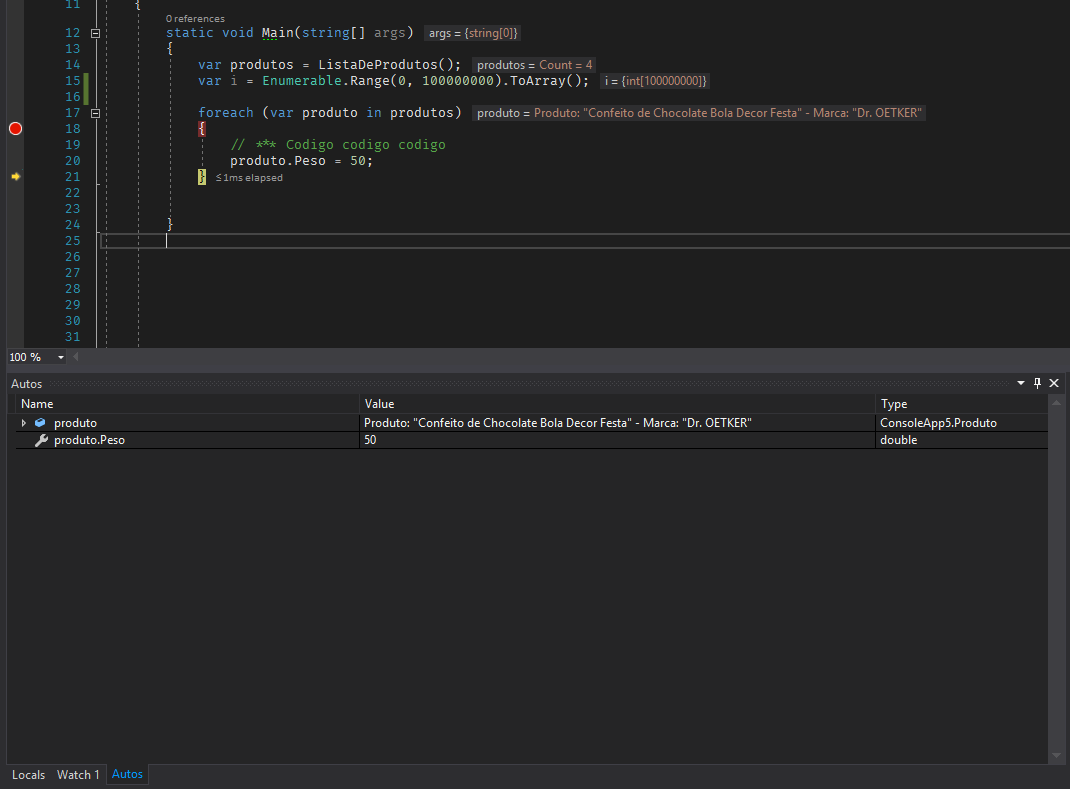This screenshot has height=789, width=1070.
Task: Click line number 25 in the gutter
Action: point(73,241)
